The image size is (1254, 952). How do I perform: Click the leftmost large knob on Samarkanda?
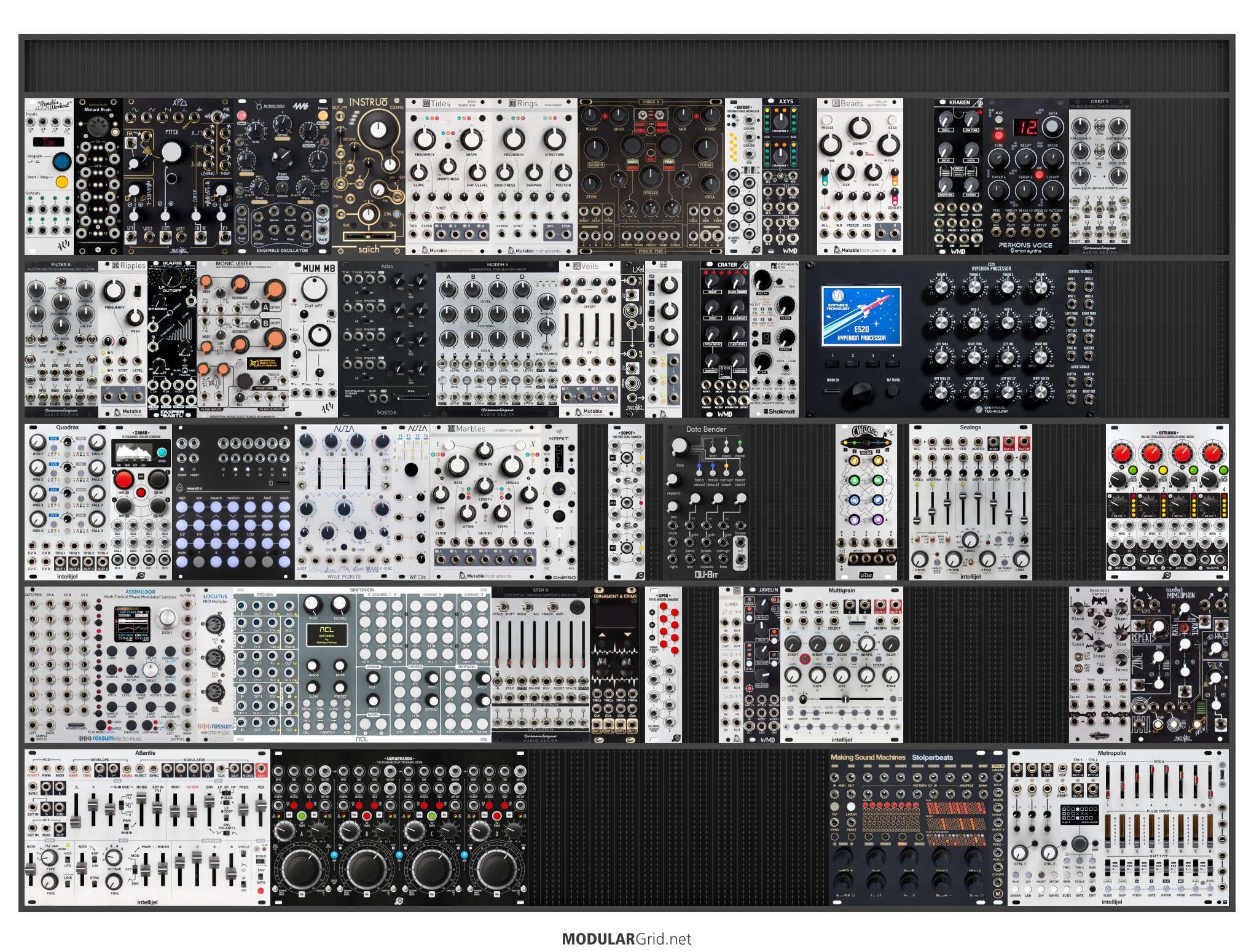[301, 869]
